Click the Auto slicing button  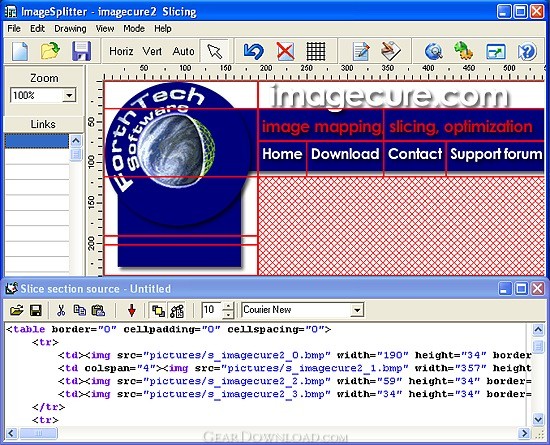tap(183, 51)
